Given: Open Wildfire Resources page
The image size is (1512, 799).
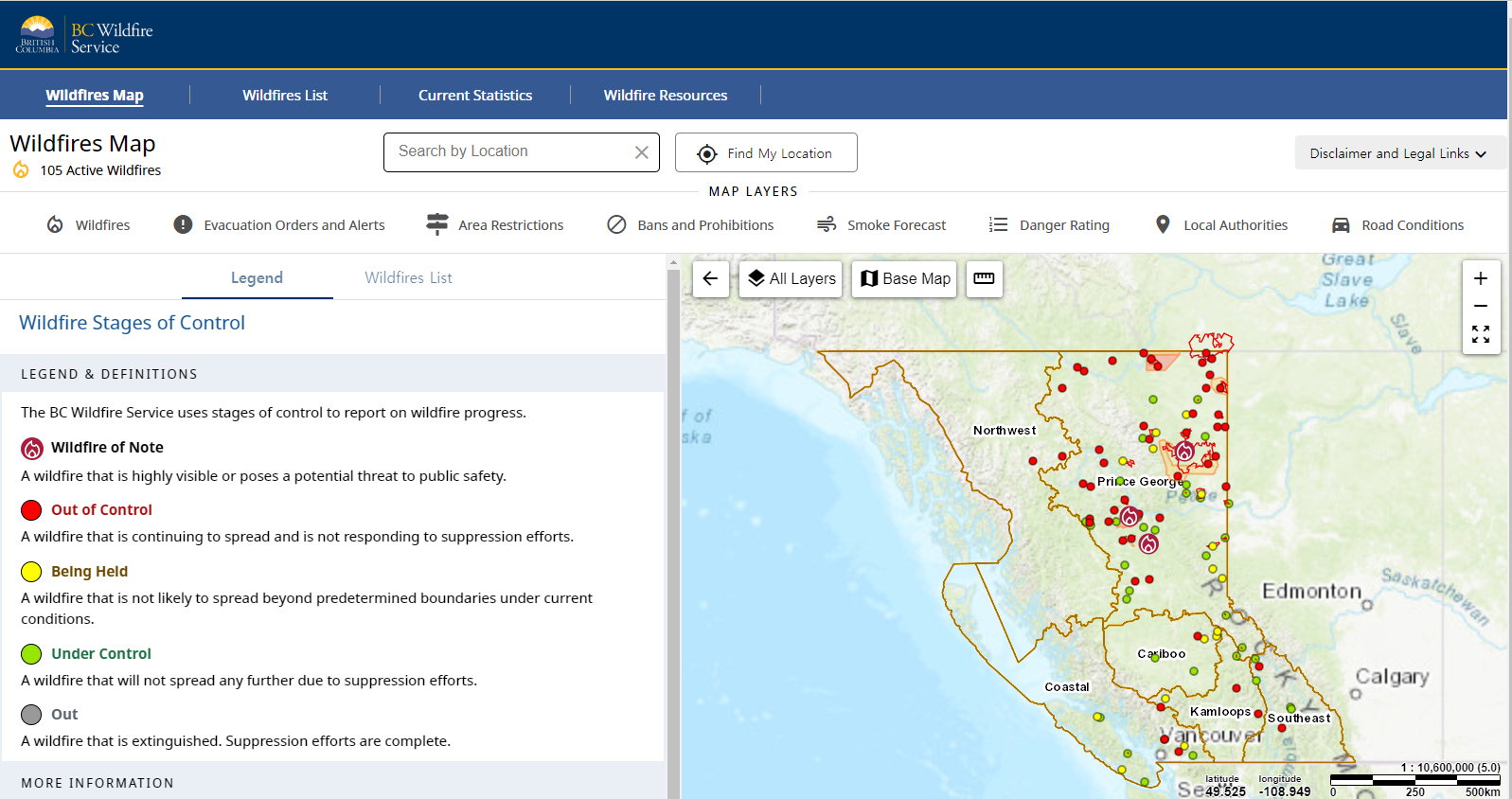Looking at the screenshot, I should point(666,96).
